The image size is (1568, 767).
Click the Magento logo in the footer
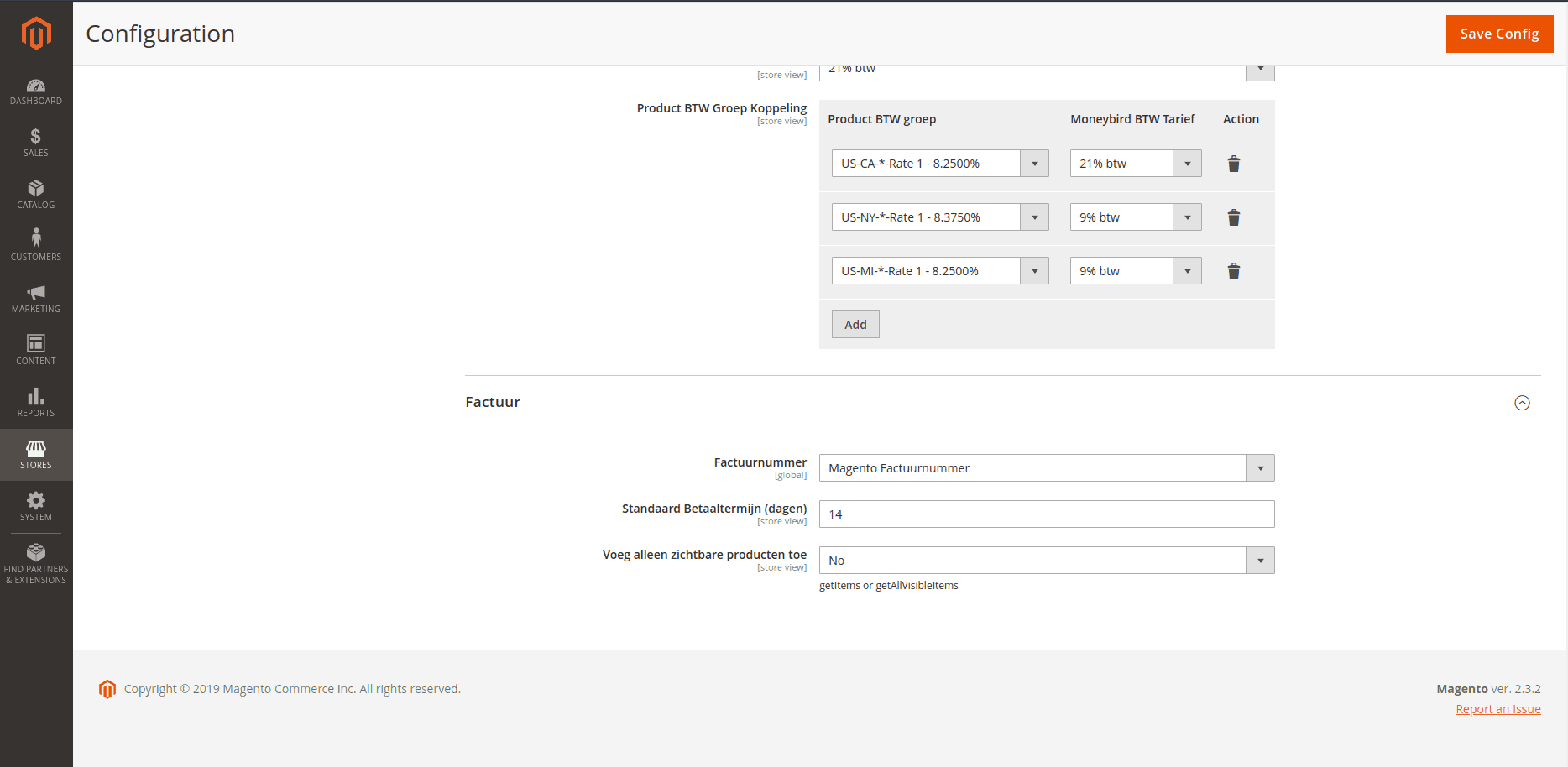(107, 689)
